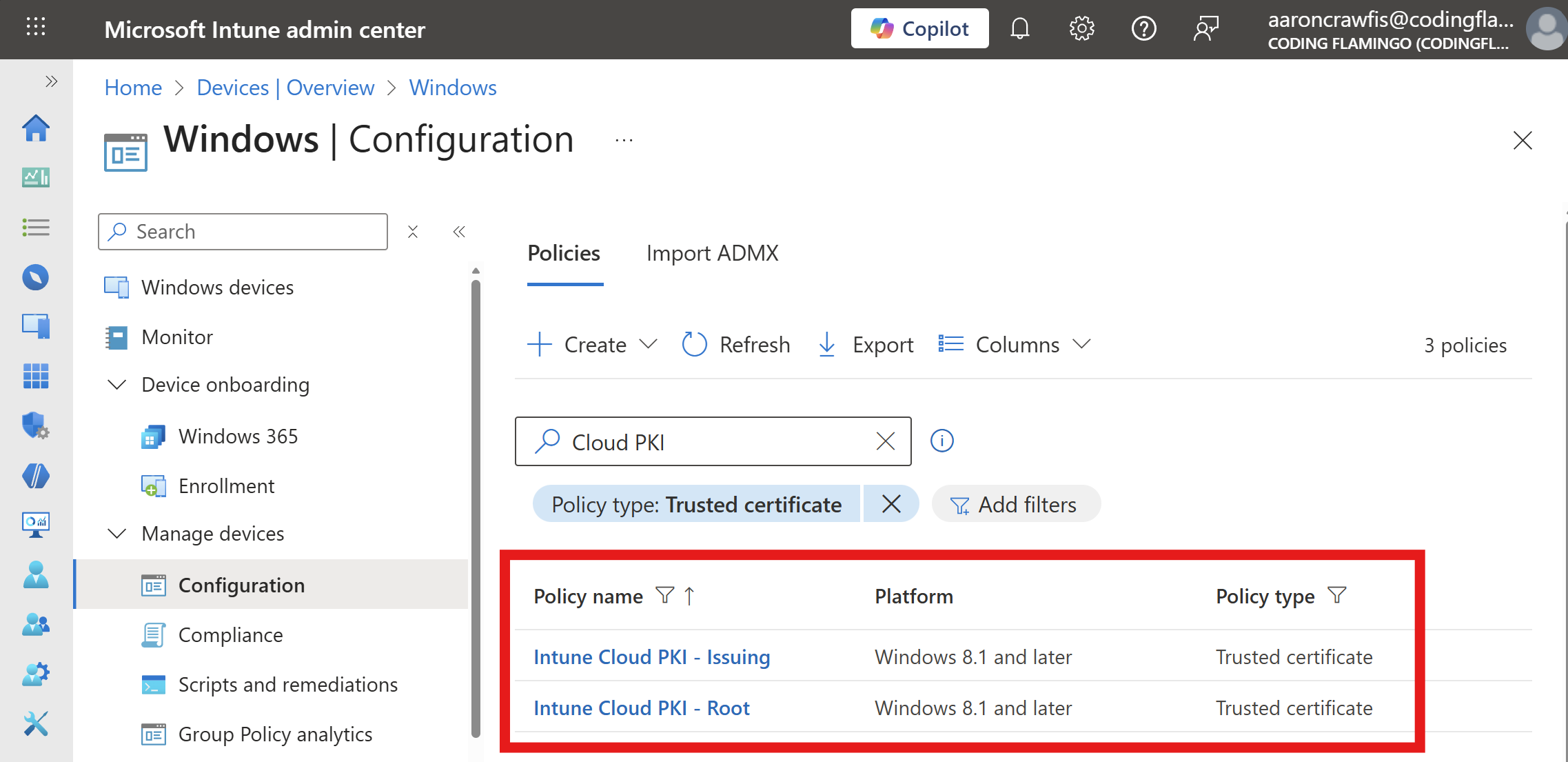
Task: Open the settings gear in the top bar
Action: click(x=1081, y=28)
